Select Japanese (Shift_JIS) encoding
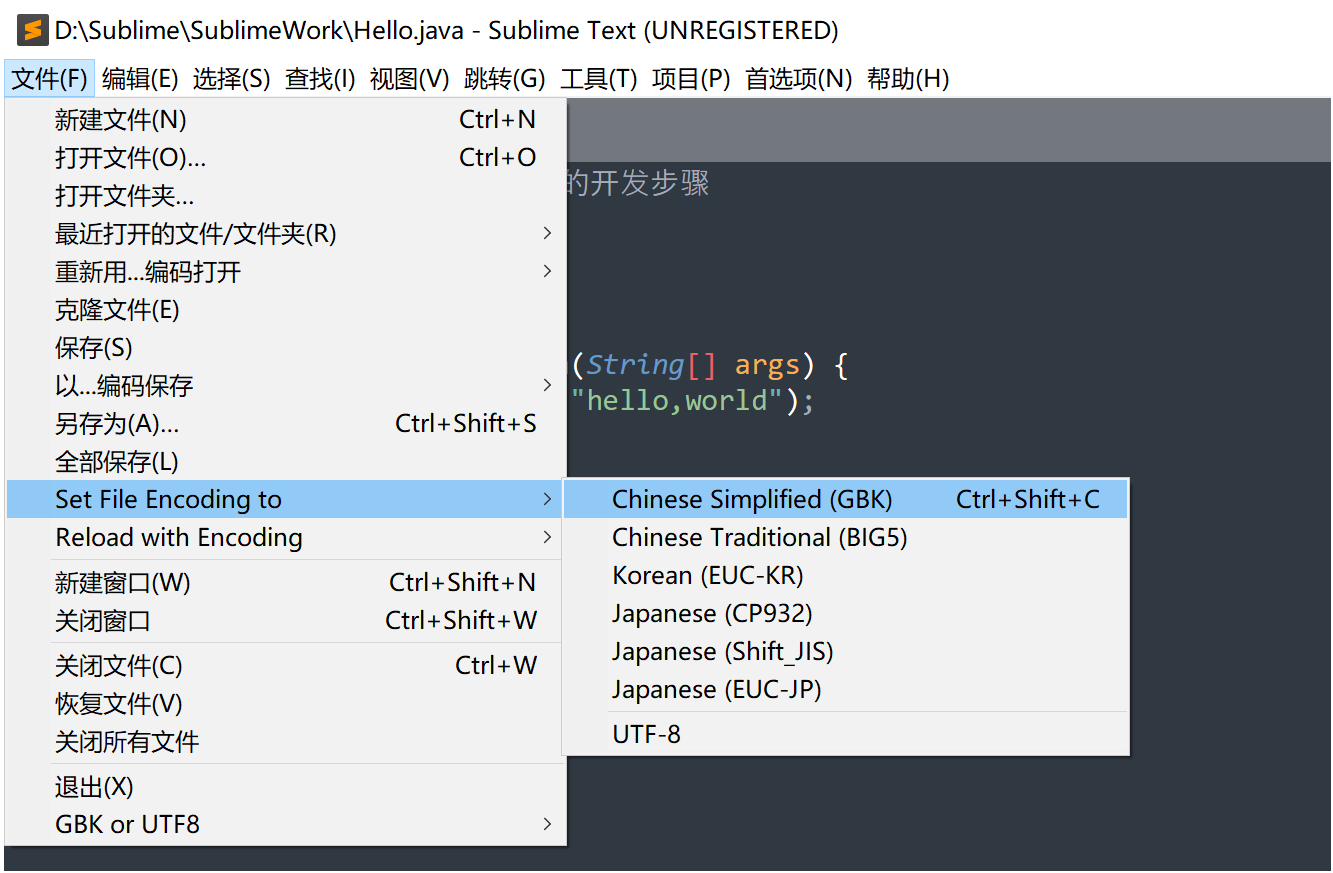The height and width of the screenshot is (873, 1333). (x=846, y=651)
